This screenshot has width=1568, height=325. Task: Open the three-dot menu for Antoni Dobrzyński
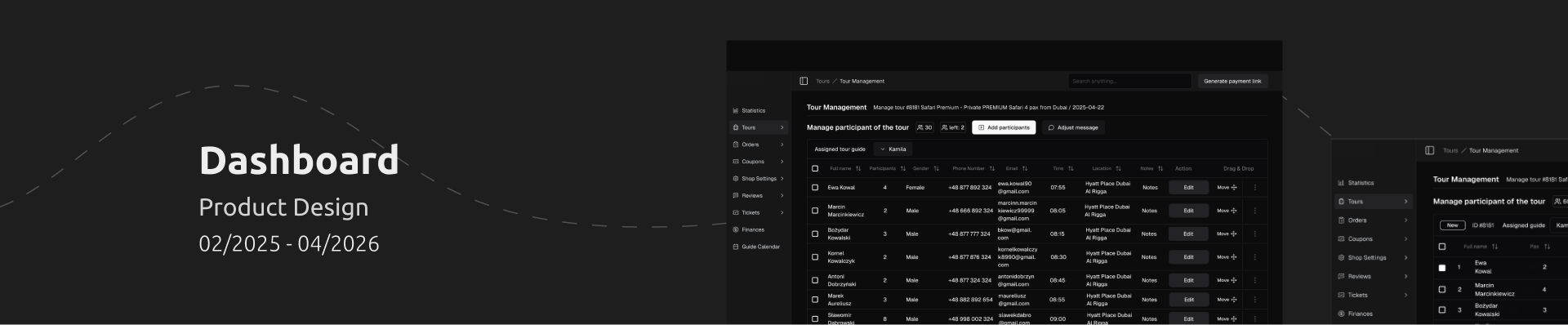[1255, 280]
